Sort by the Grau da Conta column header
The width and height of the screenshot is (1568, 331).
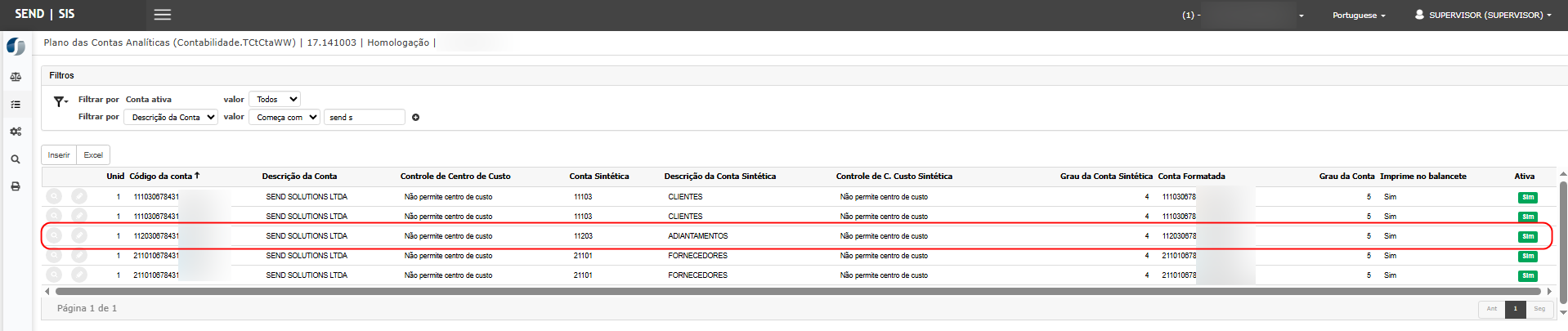tap(1346, 176)
